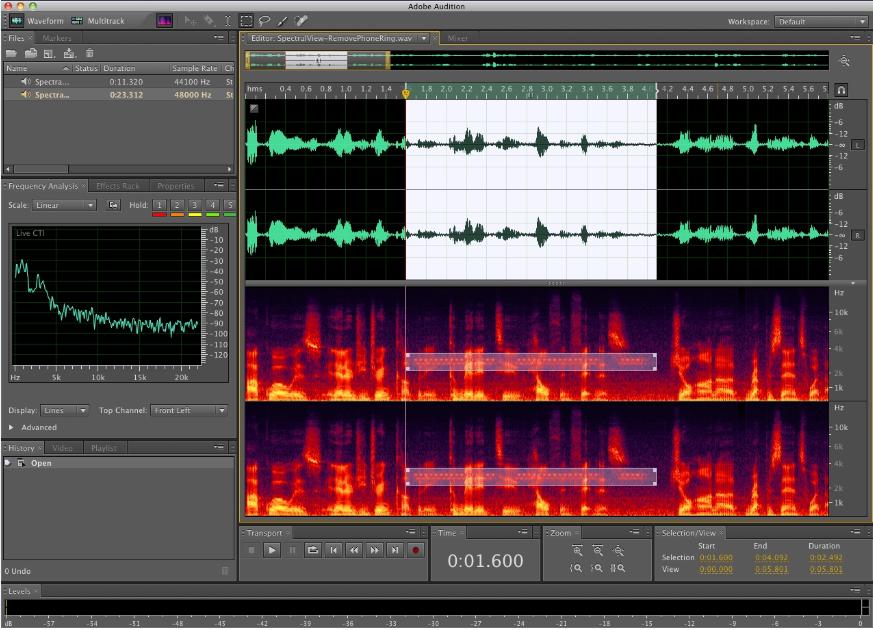Screen dimensions: 873x630
Task: Toggle the HUD icon in waveform corner
Action: tap(254, 109)
